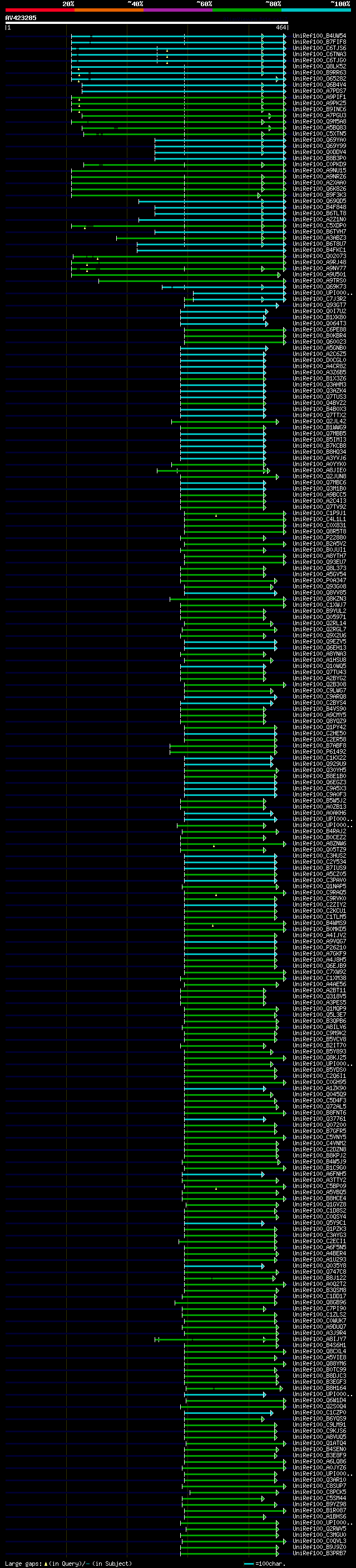
Task: Open hit UniRef100_Q1ATQ4
Action: 319,1443
